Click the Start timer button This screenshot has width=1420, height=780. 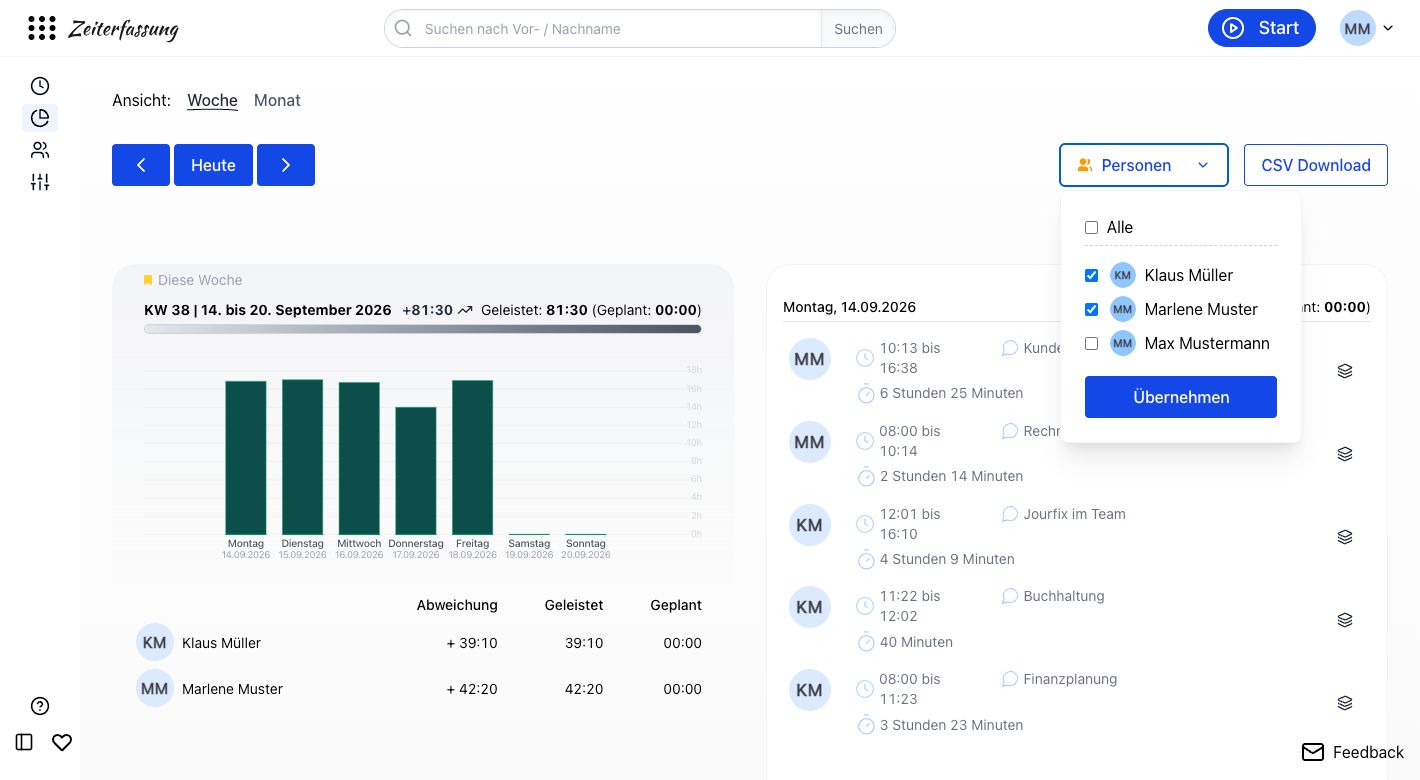[x=1264, y=28]
